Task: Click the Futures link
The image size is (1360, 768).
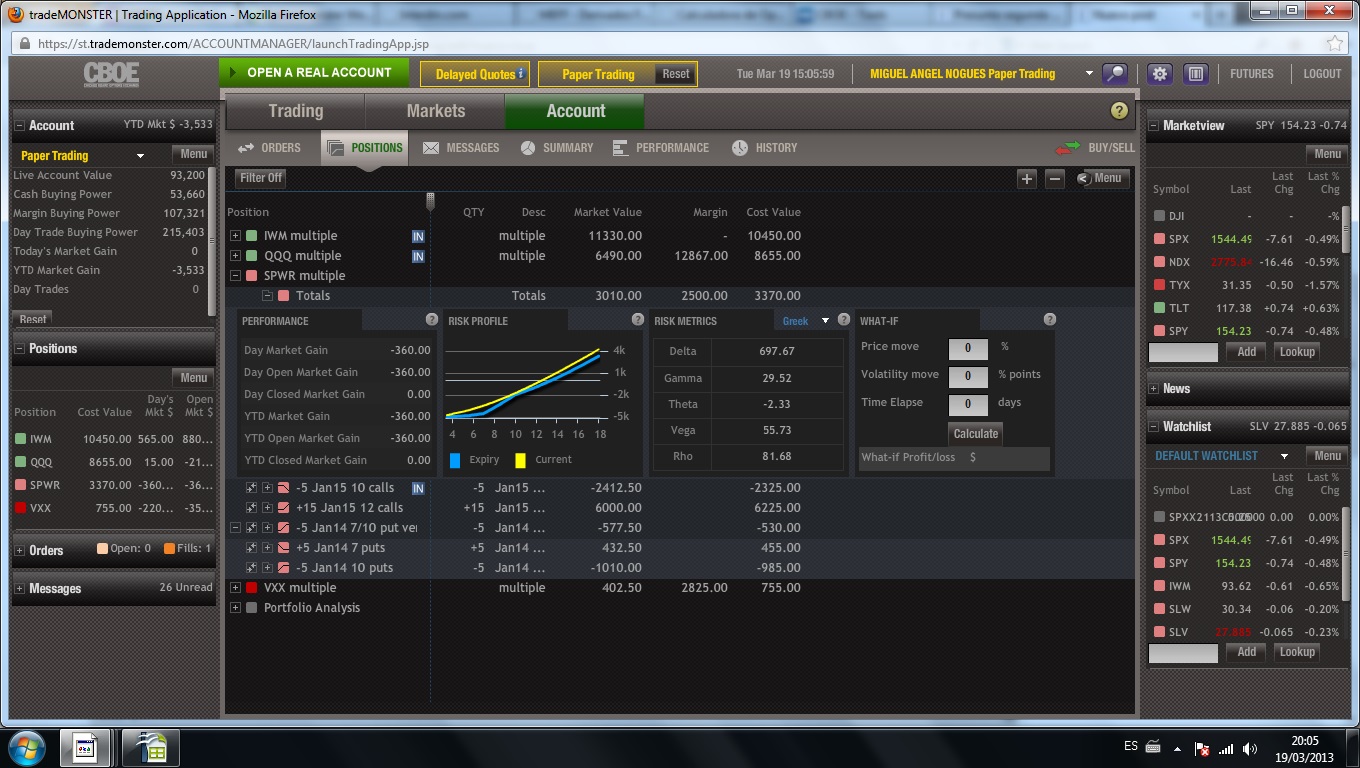Action: [1252, 74]
